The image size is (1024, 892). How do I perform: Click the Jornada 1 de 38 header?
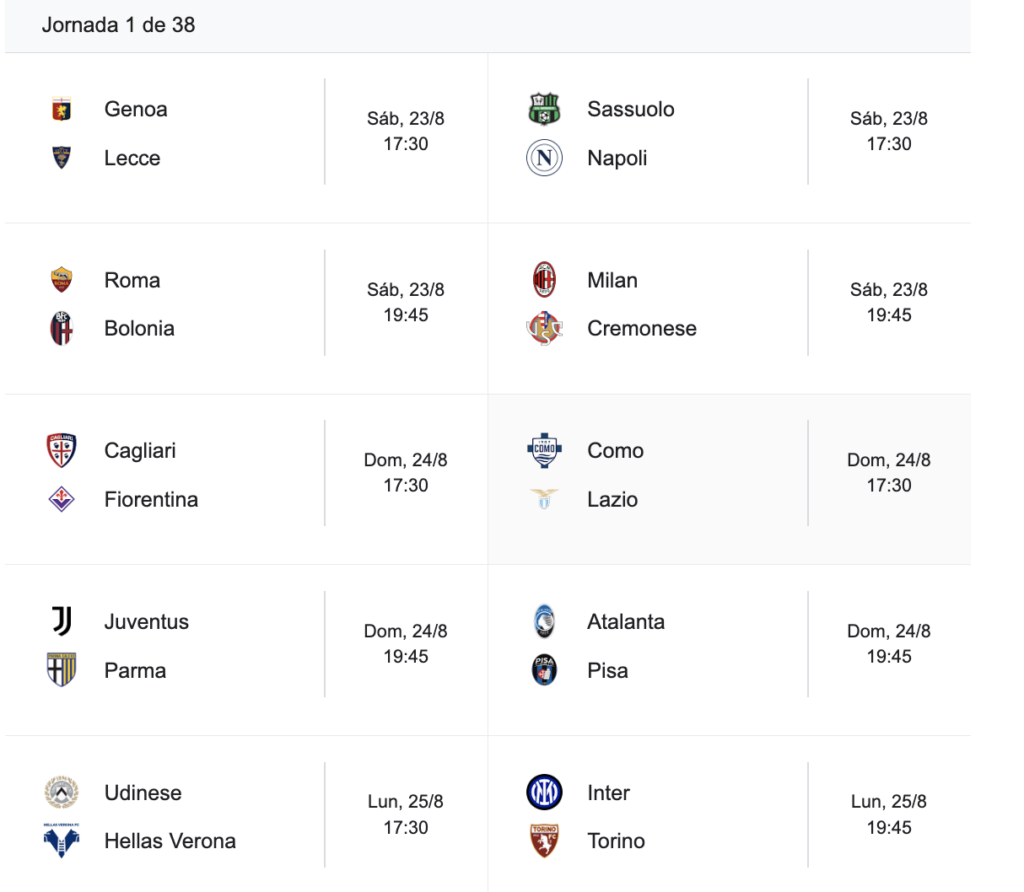118,25
